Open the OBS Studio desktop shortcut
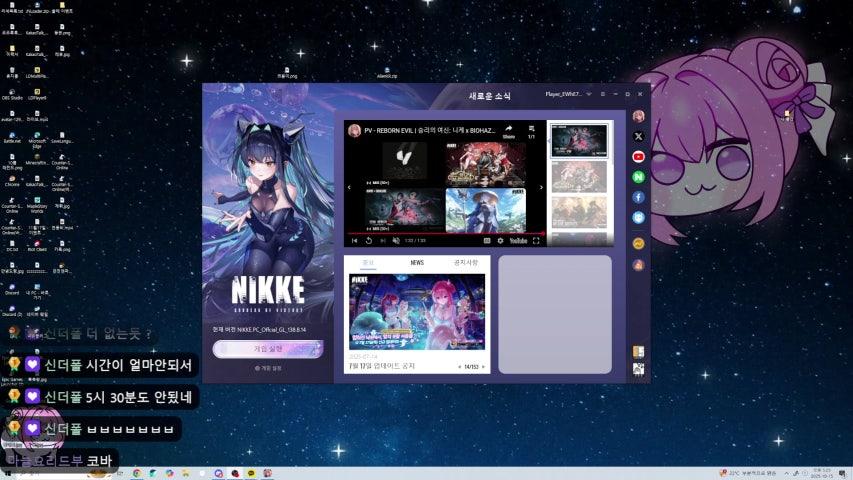Image resolution: width=853 pixels, height=480 pixels. point(12,94)
